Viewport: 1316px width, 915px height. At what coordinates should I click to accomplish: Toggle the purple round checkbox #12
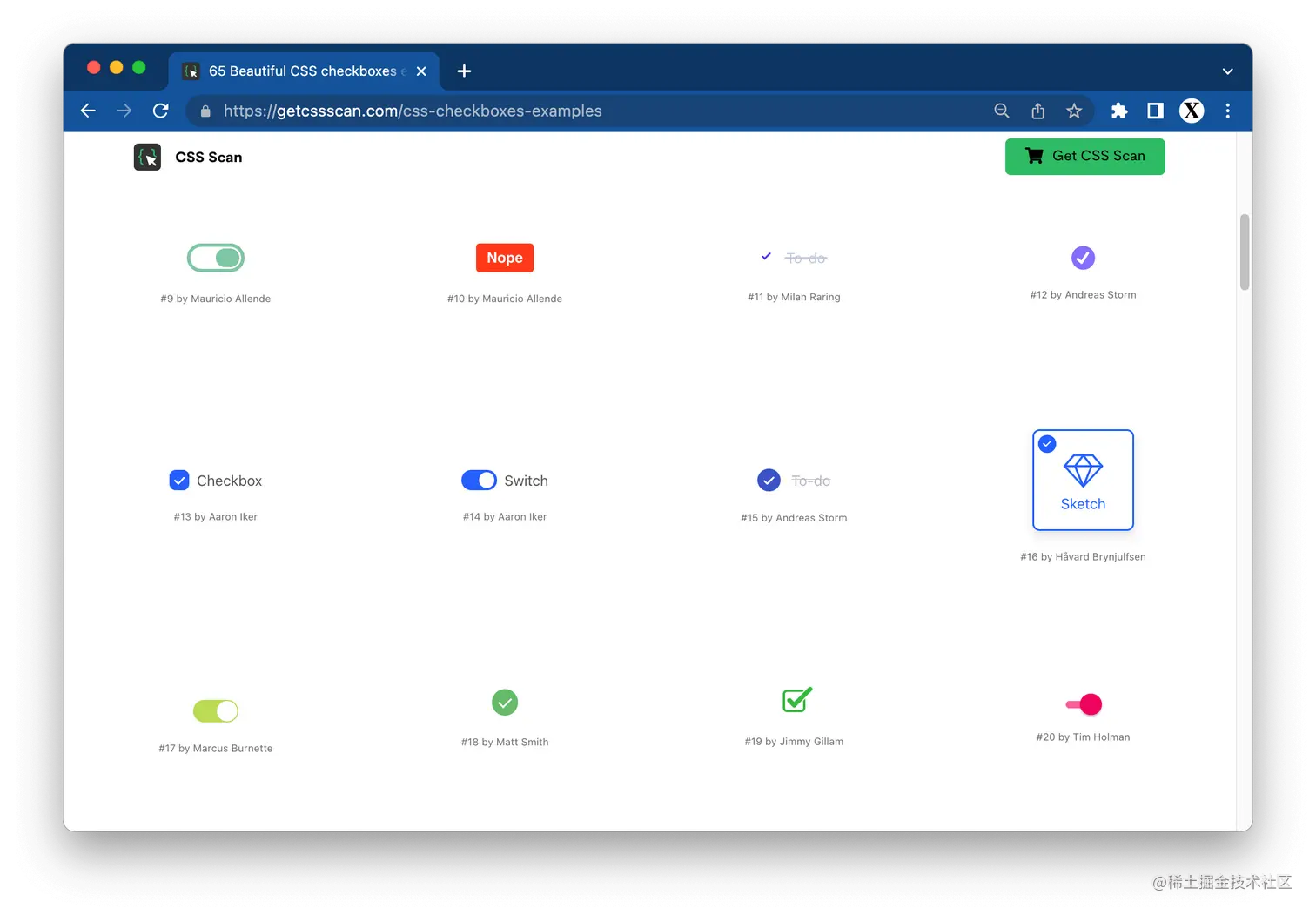[1083, 258]
